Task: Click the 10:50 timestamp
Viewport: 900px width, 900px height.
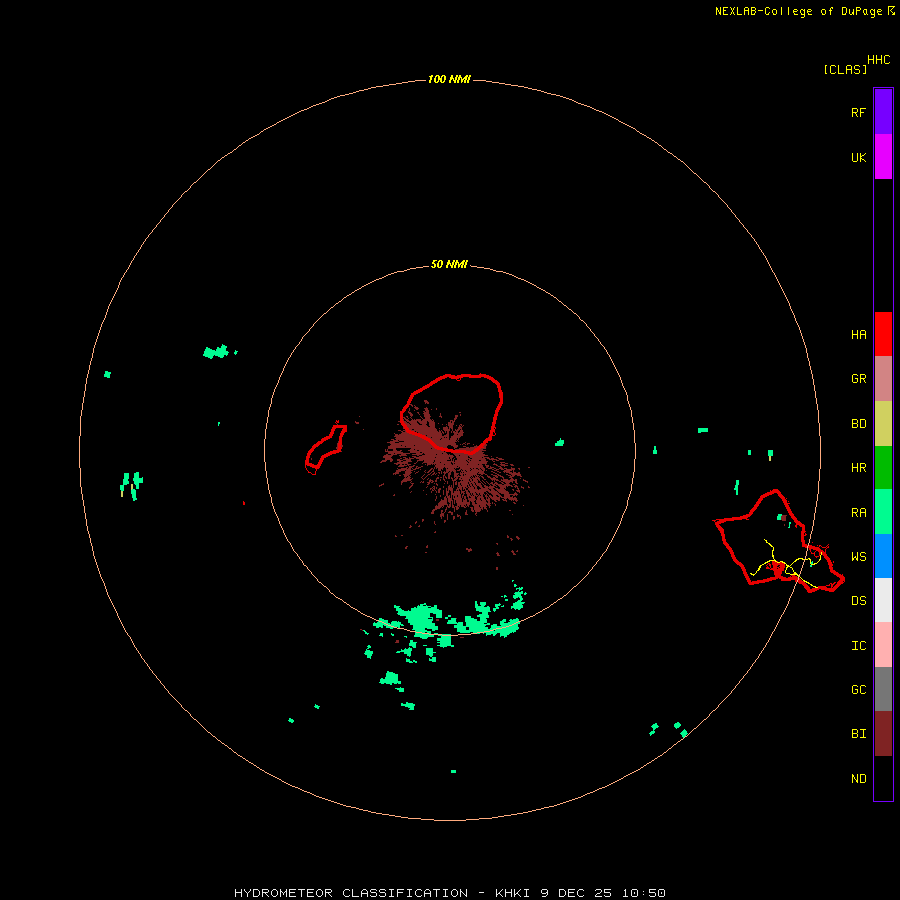Action: coord(644,893)
